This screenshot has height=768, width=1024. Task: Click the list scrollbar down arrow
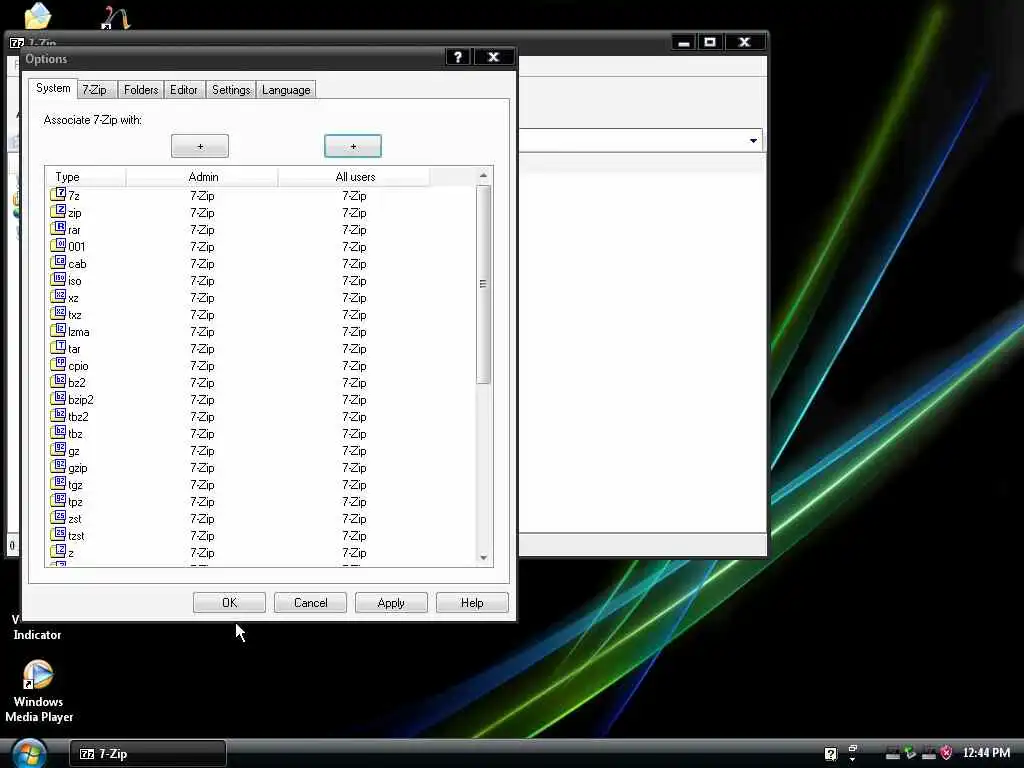coord(483,557)
